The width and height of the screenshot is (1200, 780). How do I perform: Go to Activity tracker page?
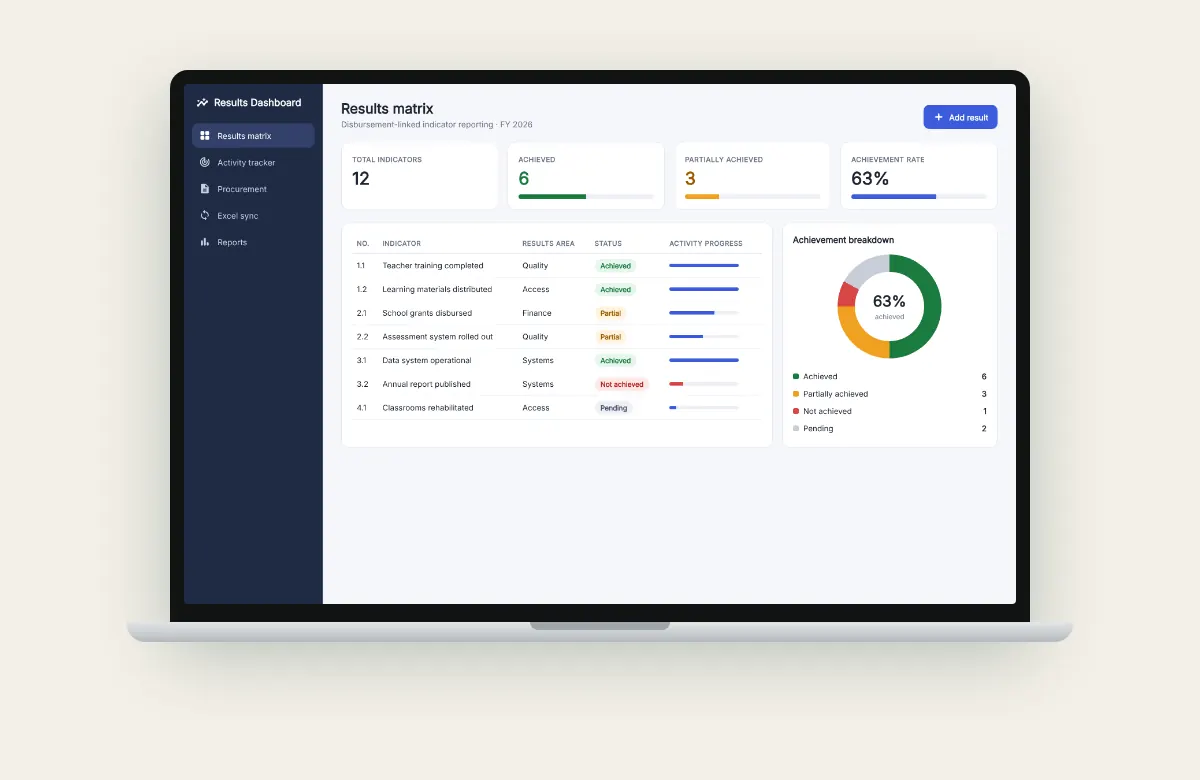click(253, 162)
